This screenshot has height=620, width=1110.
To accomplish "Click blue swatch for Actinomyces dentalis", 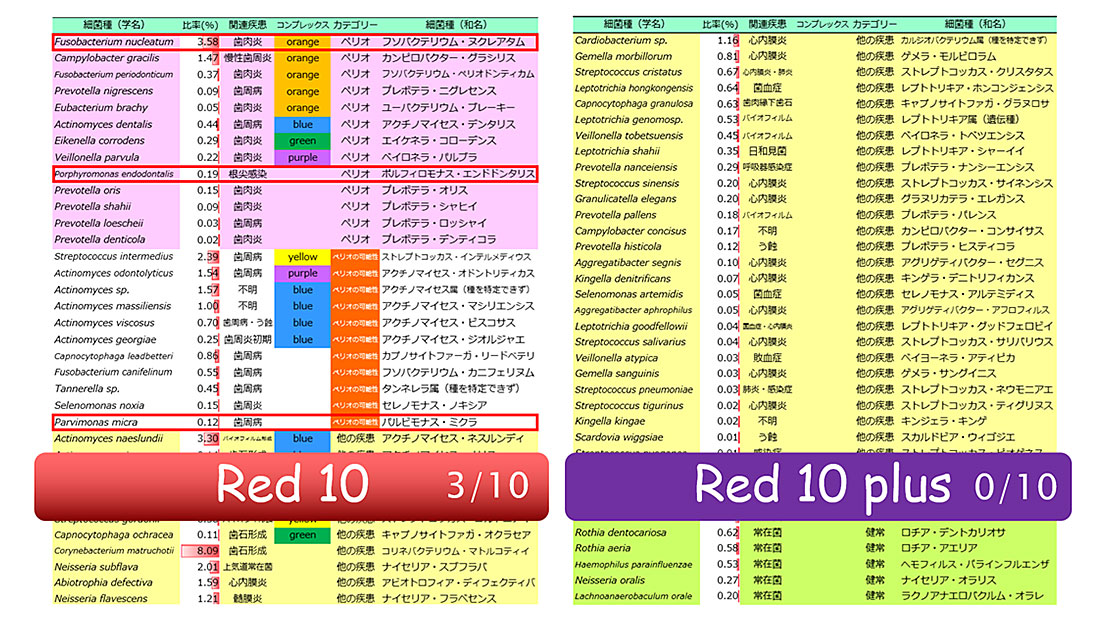I will pyautogui.click(x=302, y=124).
